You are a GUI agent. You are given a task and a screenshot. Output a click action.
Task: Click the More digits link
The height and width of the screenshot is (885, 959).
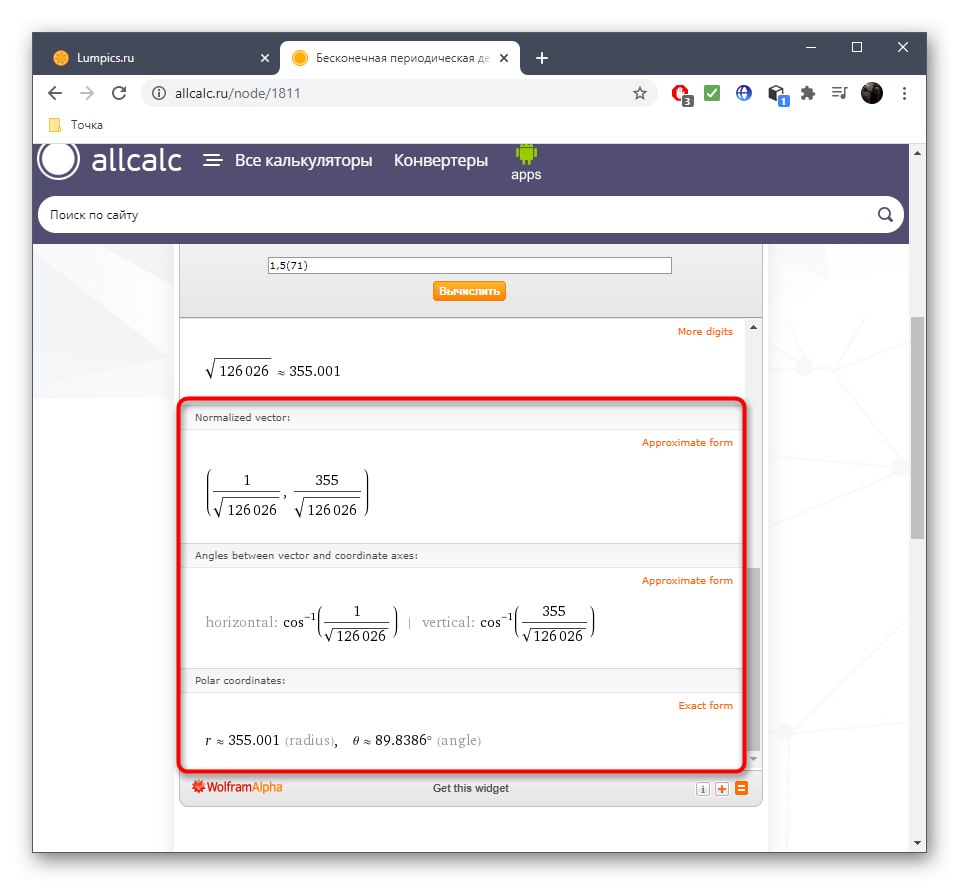click(704, 331)
